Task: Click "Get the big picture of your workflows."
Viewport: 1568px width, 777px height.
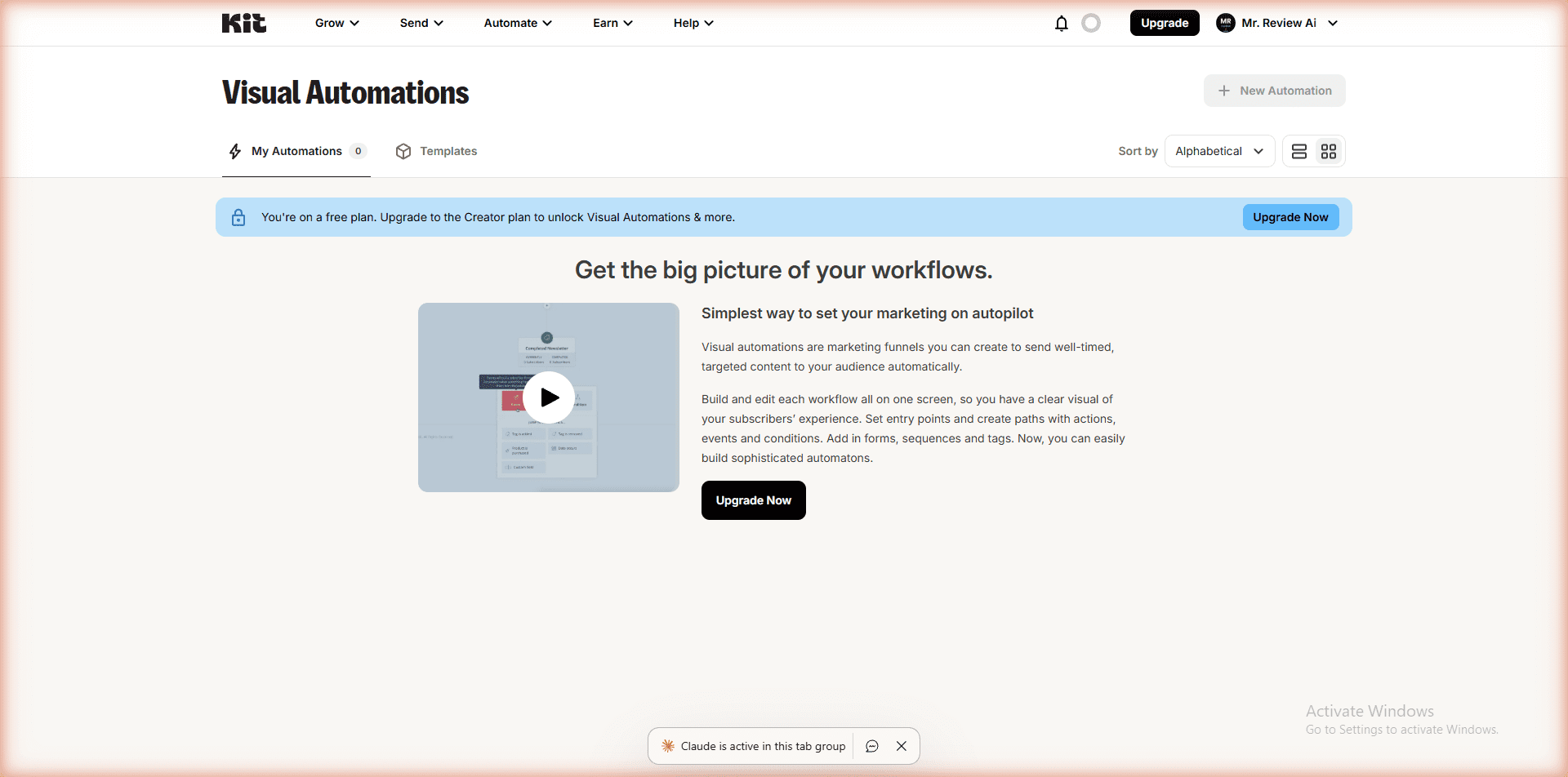Action: [x=784, y=270]
